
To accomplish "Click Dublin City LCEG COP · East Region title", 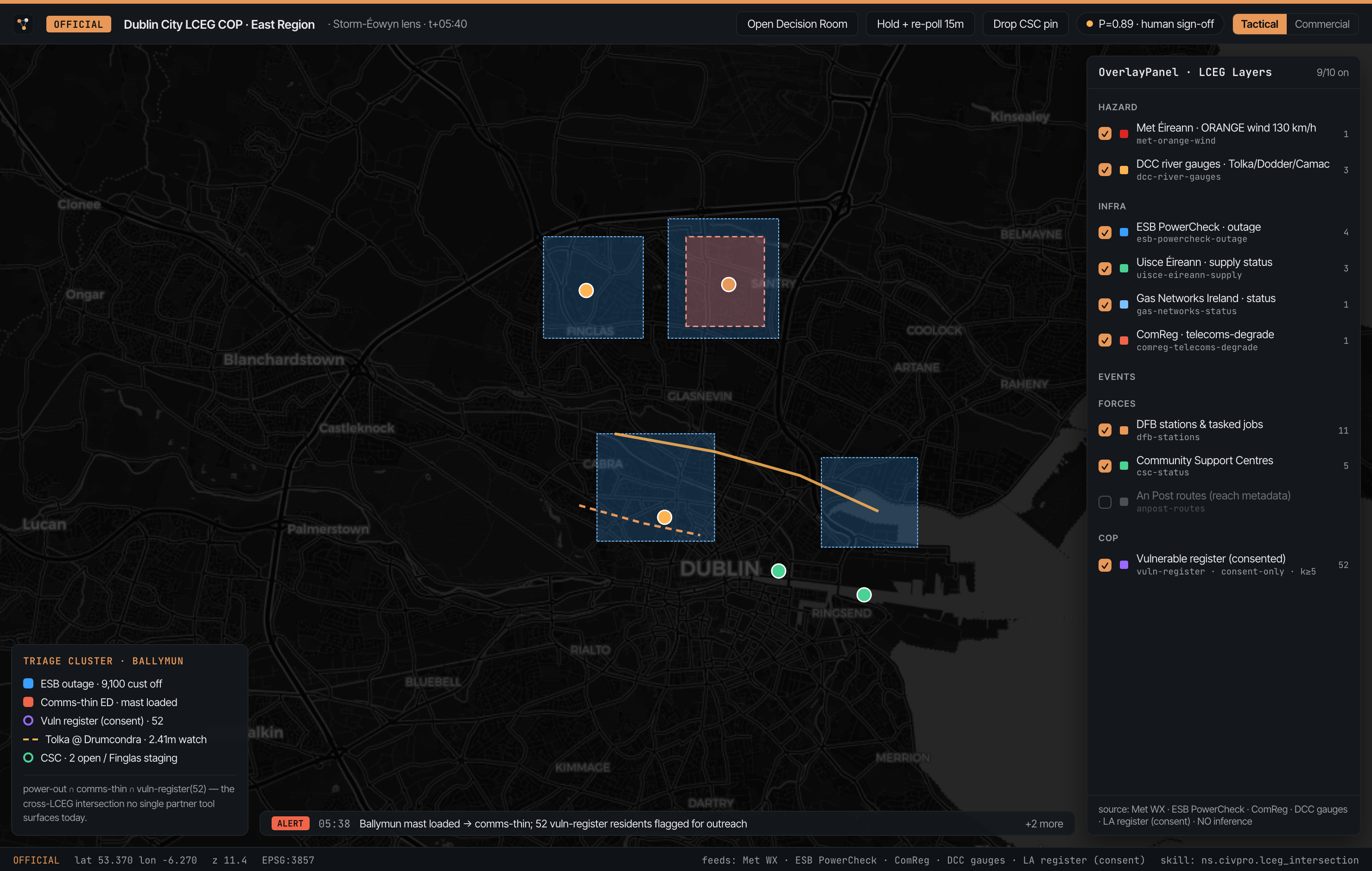I will pyautogui.click(x=219, y=24).
